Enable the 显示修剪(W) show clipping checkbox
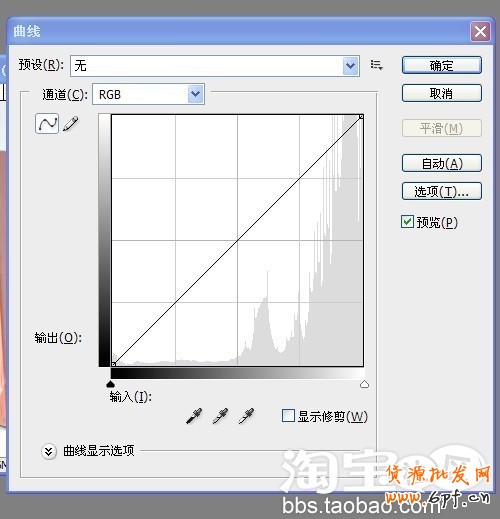500x519 pixels. pyautogui.click(x=288, y=416)
